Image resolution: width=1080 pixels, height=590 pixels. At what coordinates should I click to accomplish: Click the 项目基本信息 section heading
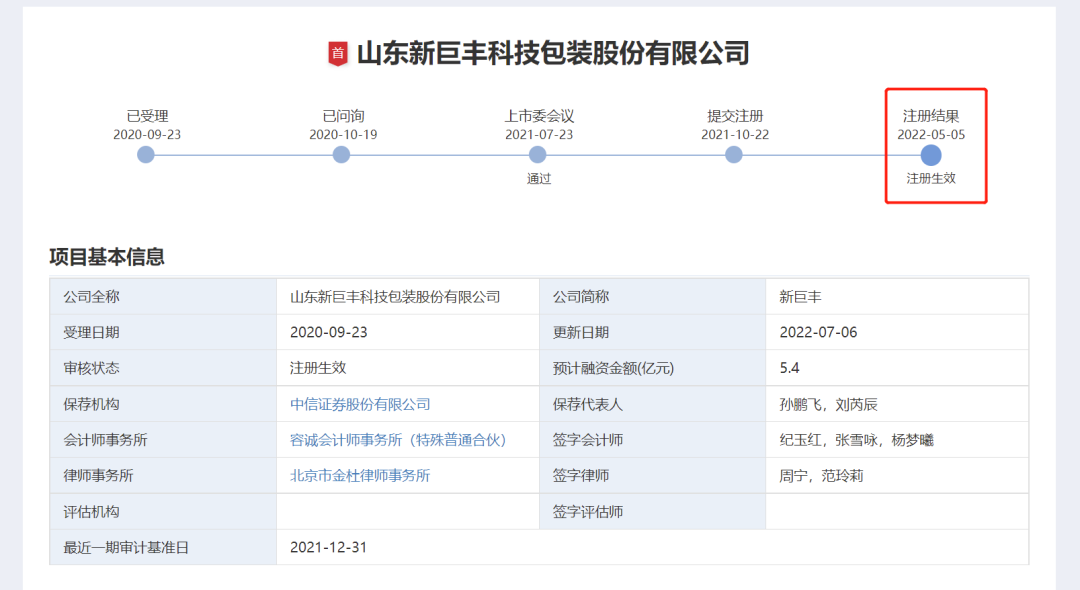(107, 257)
